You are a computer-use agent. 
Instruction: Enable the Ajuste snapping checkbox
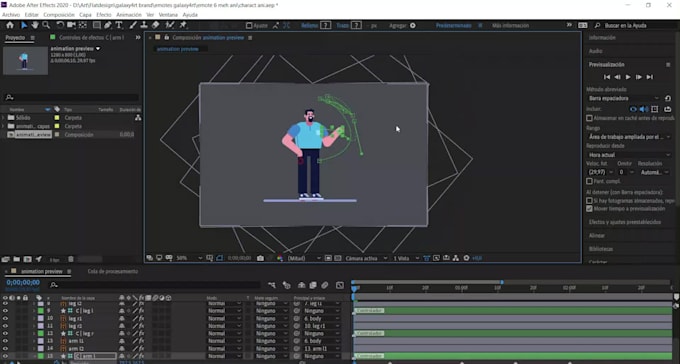pyautogui.click(x=249, y=26)
